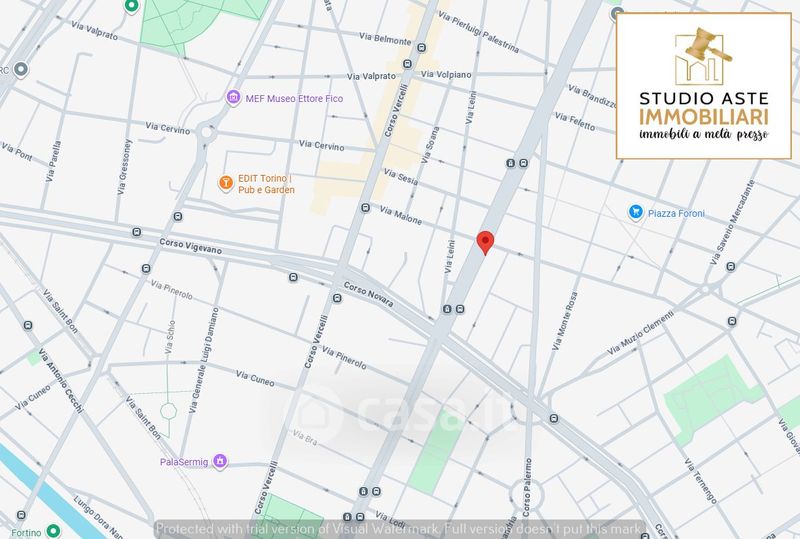Select the PalaSermig purple venue icon
The width and height of the screenshot is (800, 539).
[222, 461]
